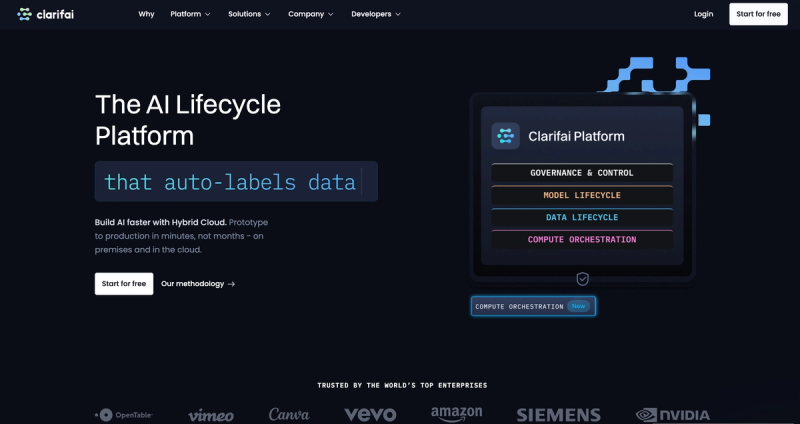The image size is (800, 424).
Task: Open the Why page link
Action: tap(146, 14)
